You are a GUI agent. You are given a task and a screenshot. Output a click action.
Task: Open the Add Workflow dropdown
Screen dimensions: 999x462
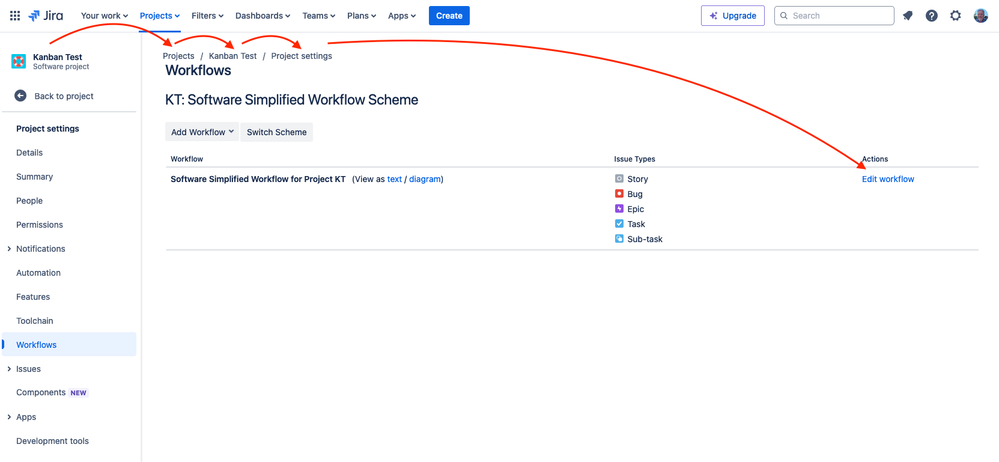202,132
